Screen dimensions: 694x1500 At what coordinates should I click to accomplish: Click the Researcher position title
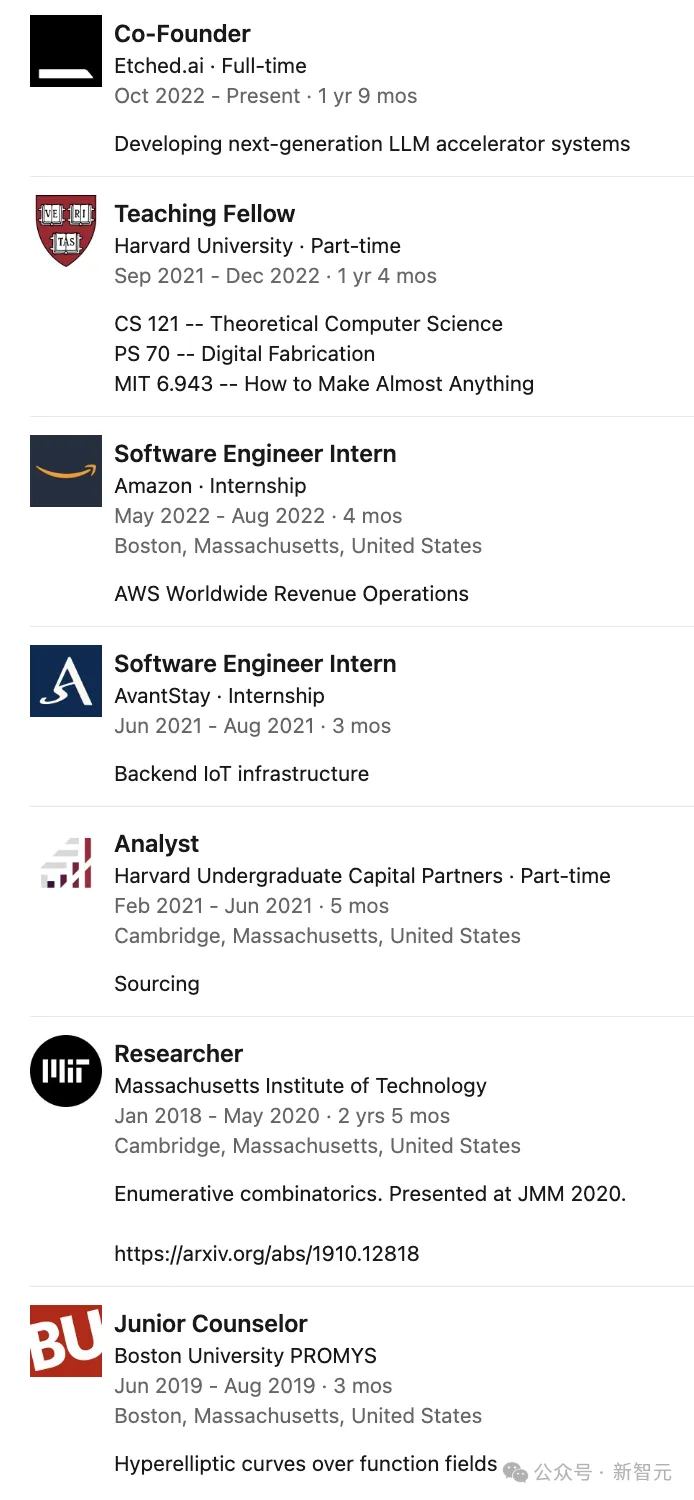coord(178,1054)
